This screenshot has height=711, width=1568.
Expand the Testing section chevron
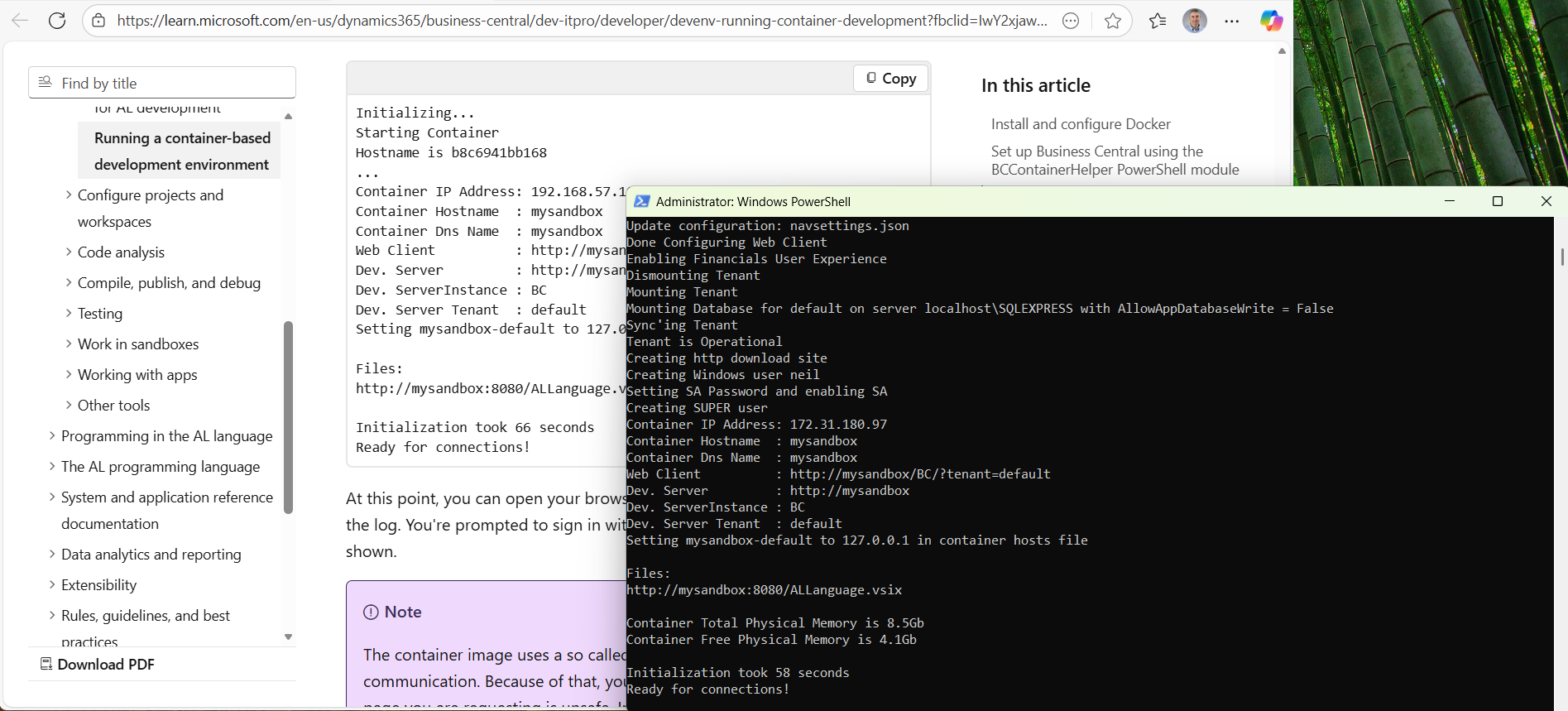69,314
